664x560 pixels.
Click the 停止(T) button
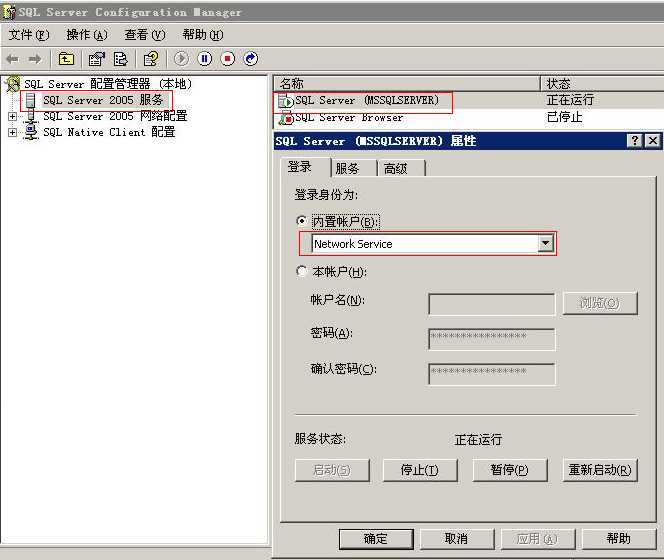[420, 470]
